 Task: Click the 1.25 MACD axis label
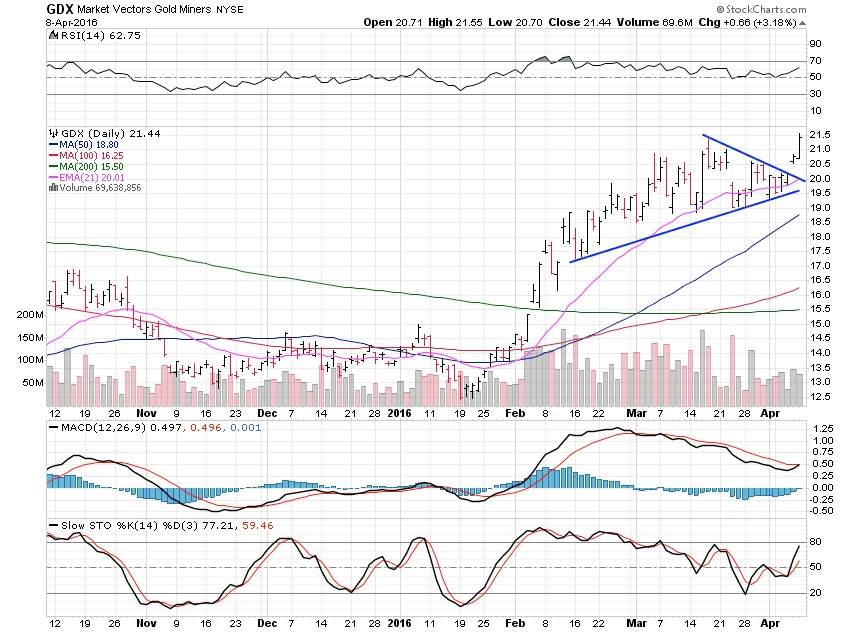[823, 429]
